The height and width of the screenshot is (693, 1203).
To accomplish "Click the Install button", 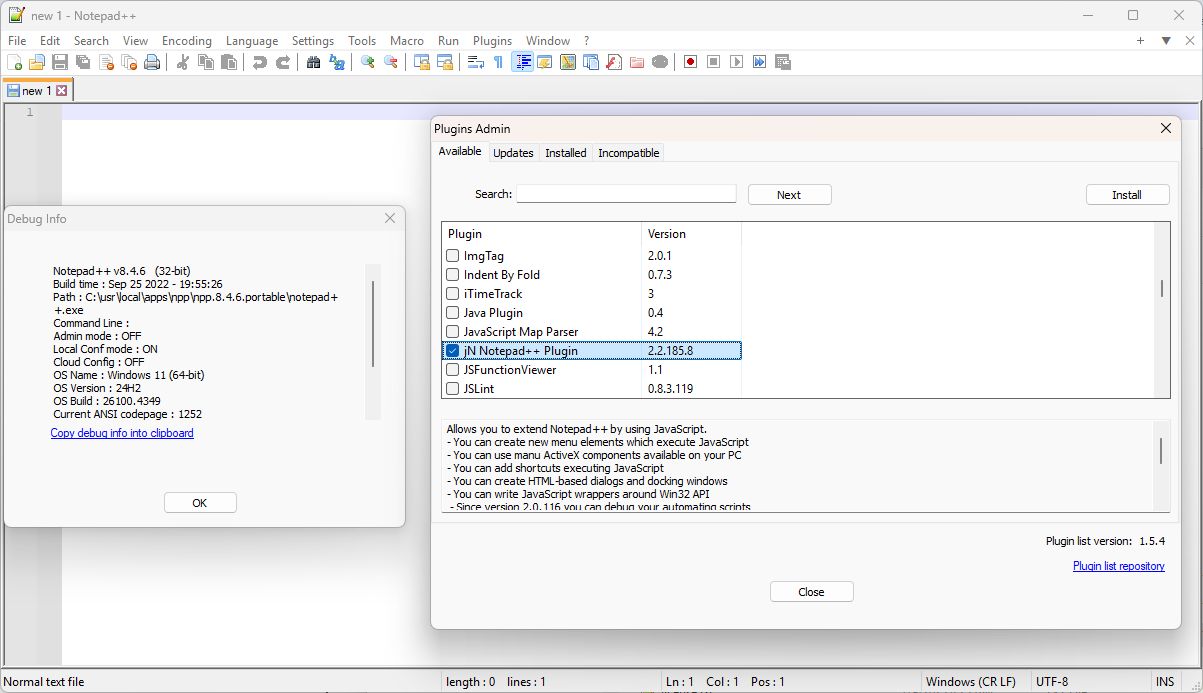I will (1127, 195).
